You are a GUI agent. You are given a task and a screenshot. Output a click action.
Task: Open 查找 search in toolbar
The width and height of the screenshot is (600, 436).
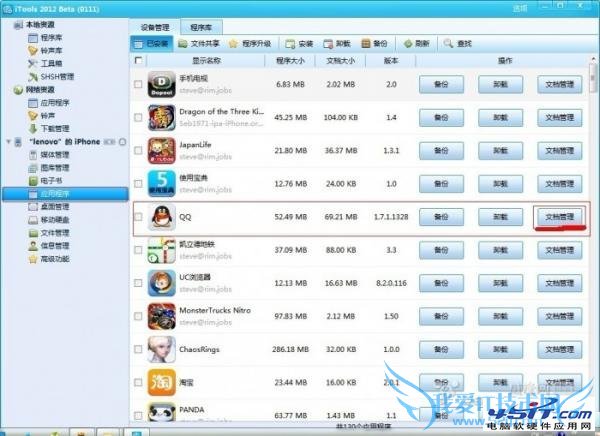(458, 44)
